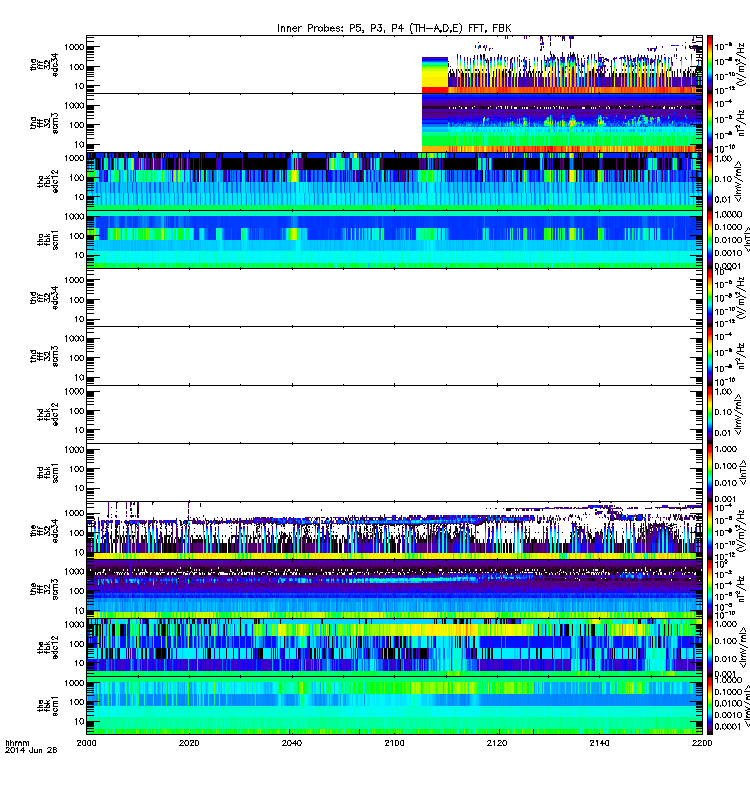Click the tha fff scm3 spectrogram data area
This screenshot has width=750, height=800.
[x=562, y=123]
